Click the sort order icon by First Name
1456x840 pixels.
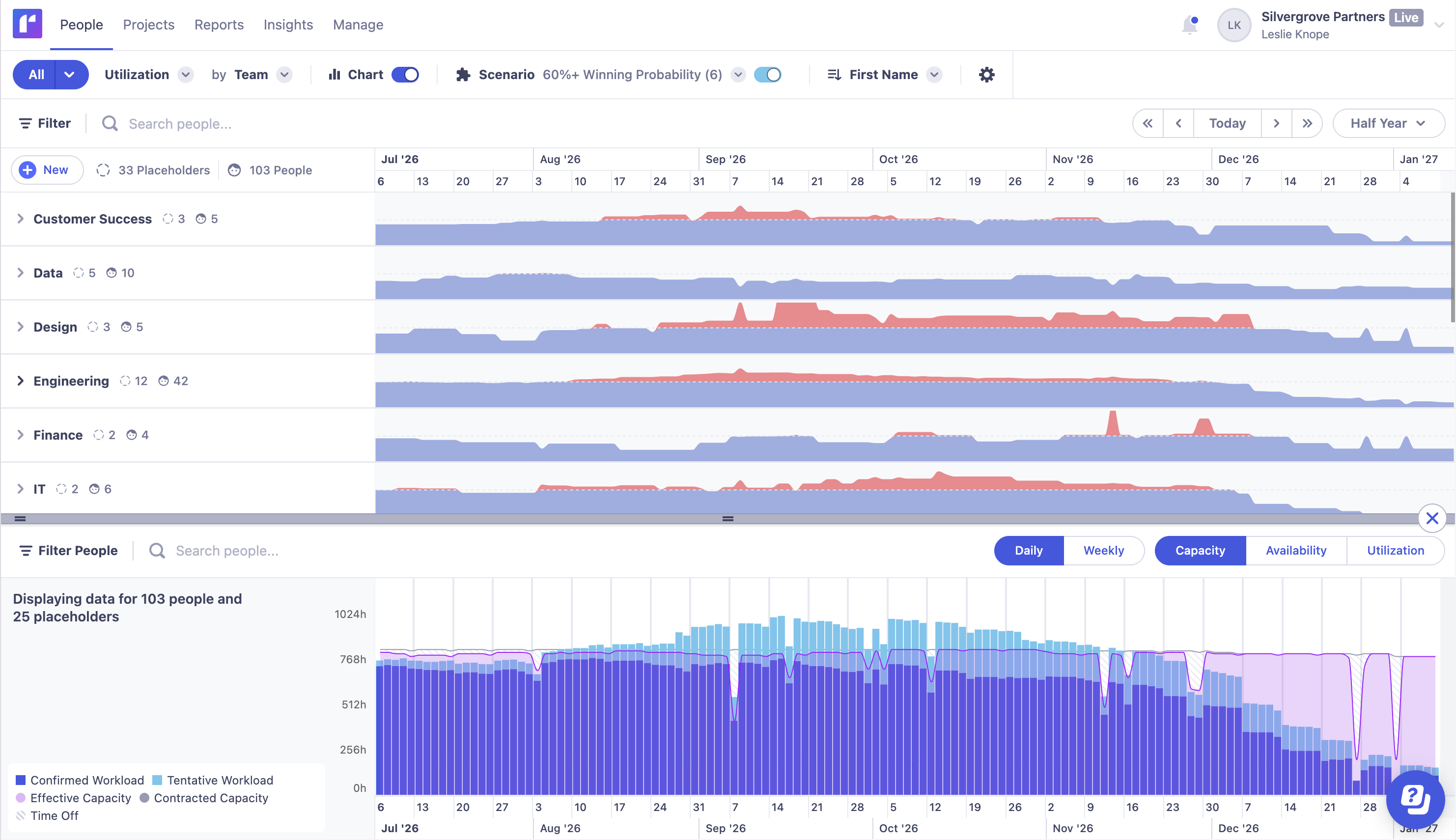[x=834, y=75]
